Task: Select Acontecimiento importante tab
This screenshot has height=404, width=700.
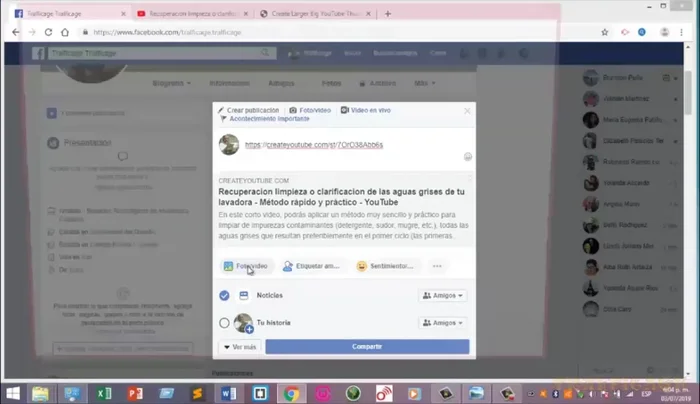Action: coord(265,119)
